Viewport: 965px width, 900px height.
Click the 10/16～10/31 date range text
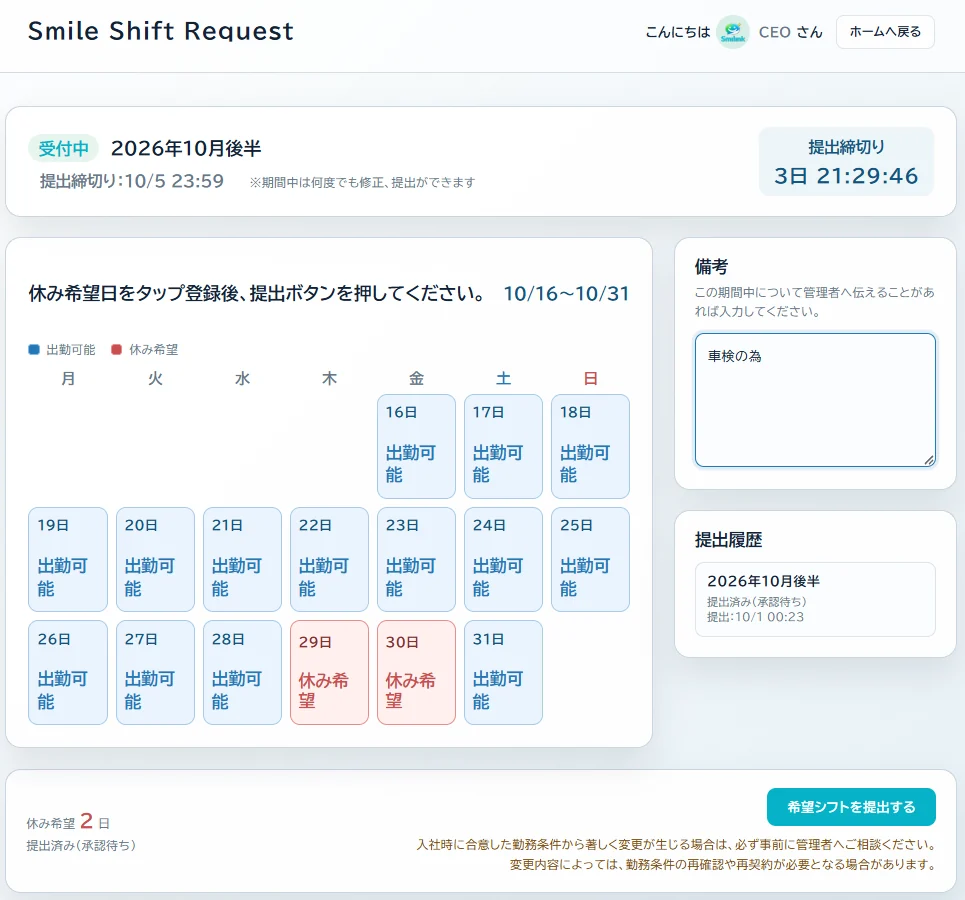click(x=566, y=294)
